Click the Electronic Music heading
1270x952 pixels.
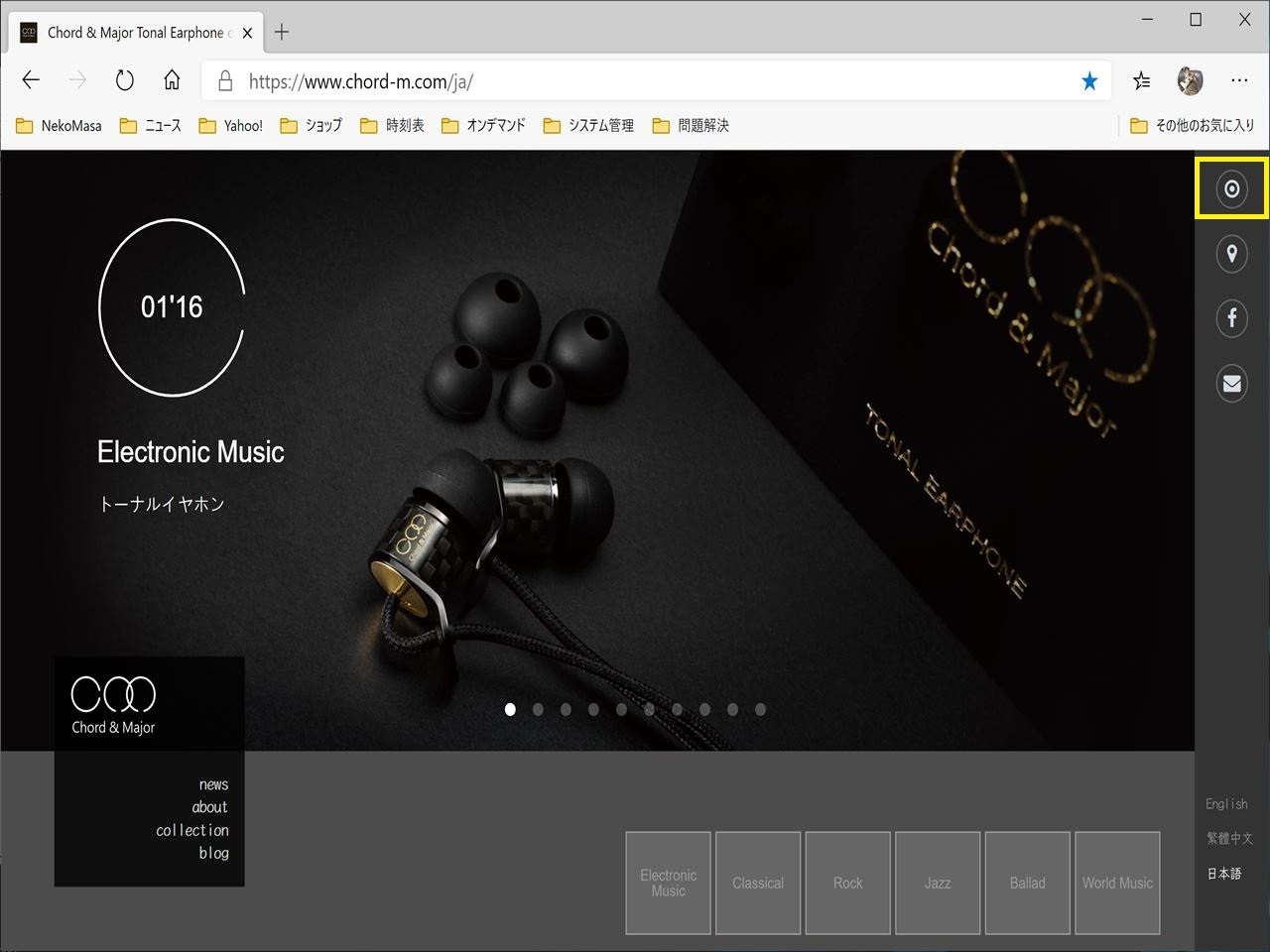pyautogui.click(x=190, y=452)
